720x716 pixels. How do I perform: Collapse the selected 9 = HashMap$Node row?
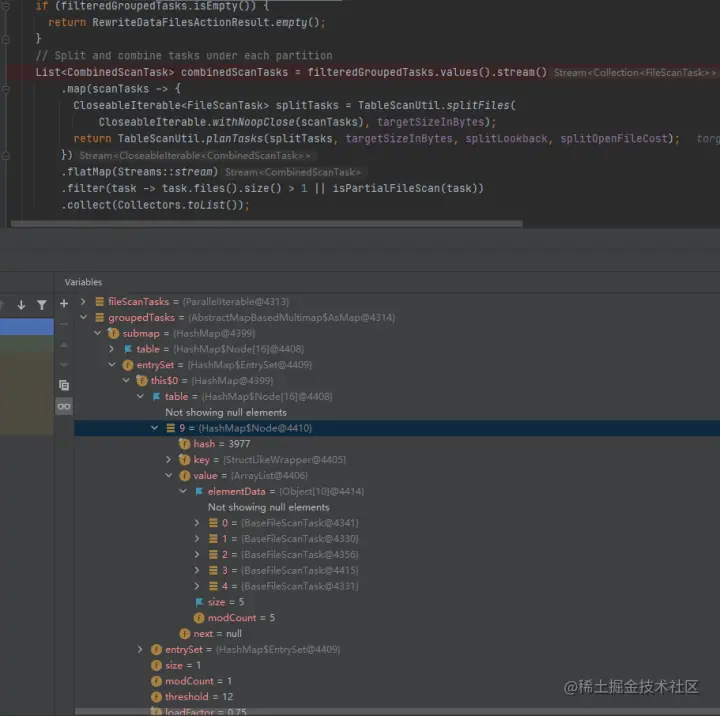[154, 428]
